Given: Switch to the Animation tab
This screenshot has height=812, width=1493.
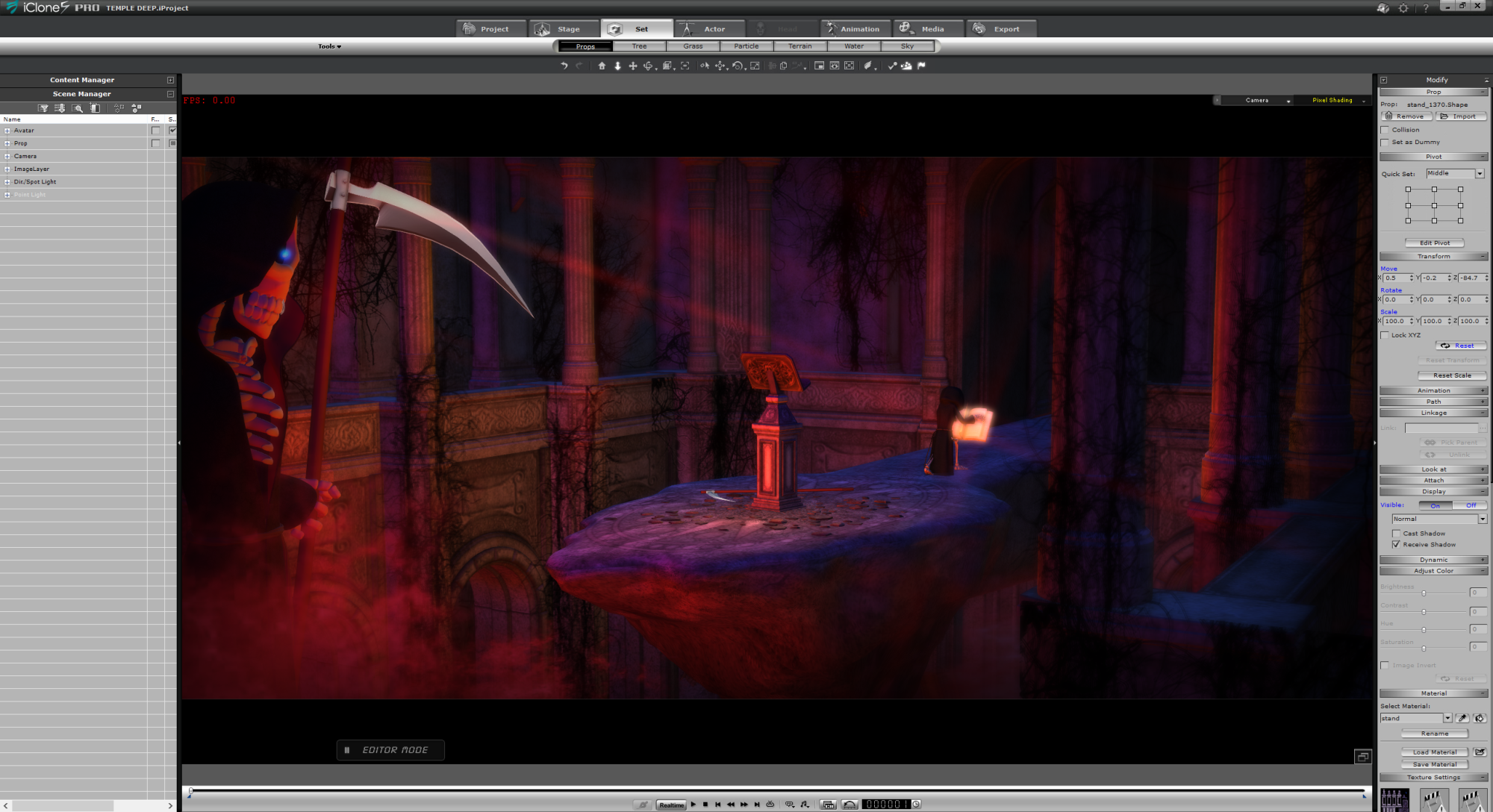Looking at the screenshot, I should point(855,28).
